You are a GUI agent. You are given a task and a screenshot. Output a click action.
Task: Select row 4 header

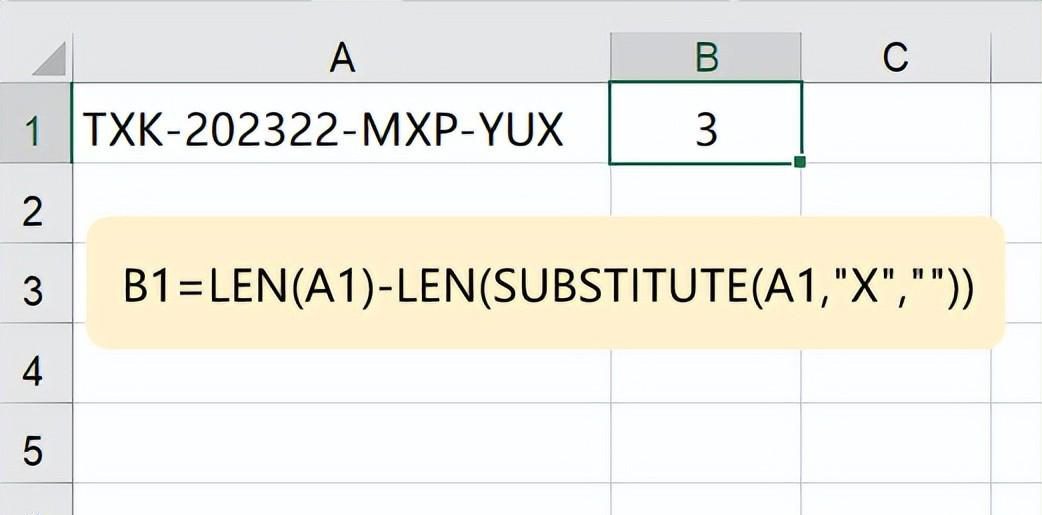35,363
